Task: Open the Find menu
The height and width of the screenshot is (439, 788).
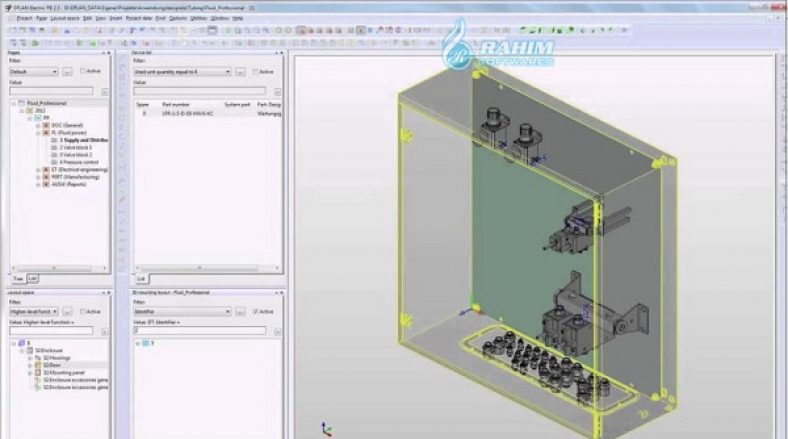Action: click(160, 18)
